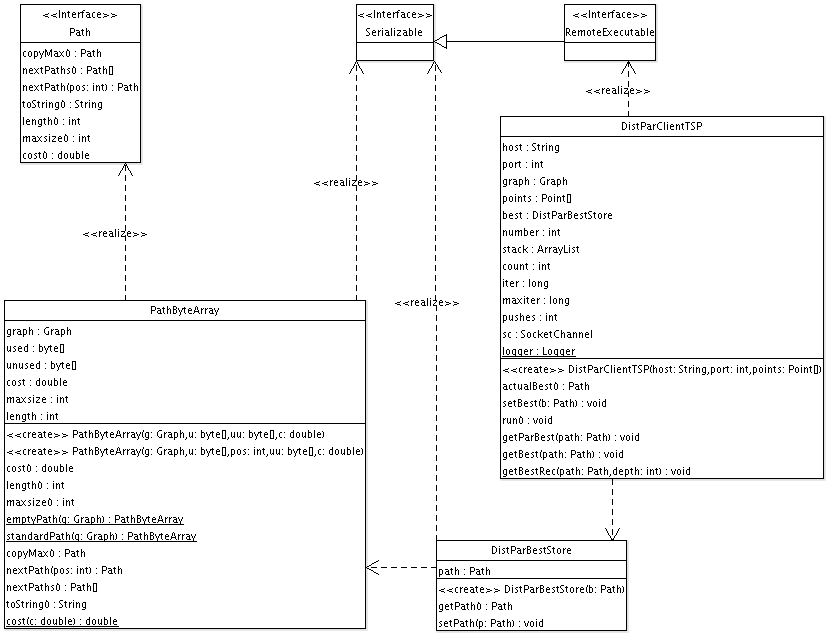
Task: Click the logger : Logger static attribute
Action: [539, 352]
